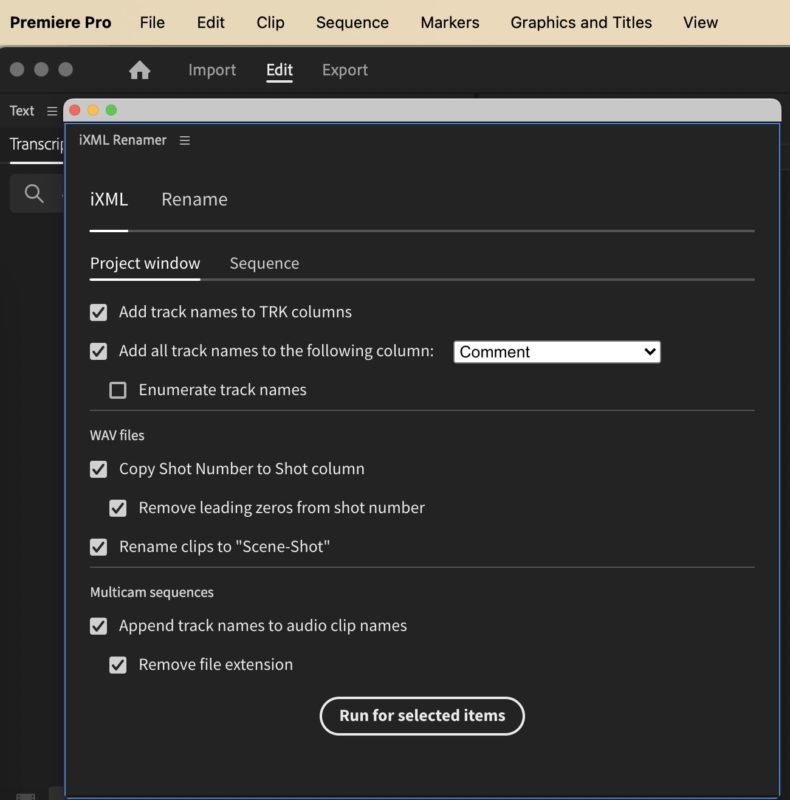
Task: Maximize the iXML Renamer window with green button
Action: point(111,110)
